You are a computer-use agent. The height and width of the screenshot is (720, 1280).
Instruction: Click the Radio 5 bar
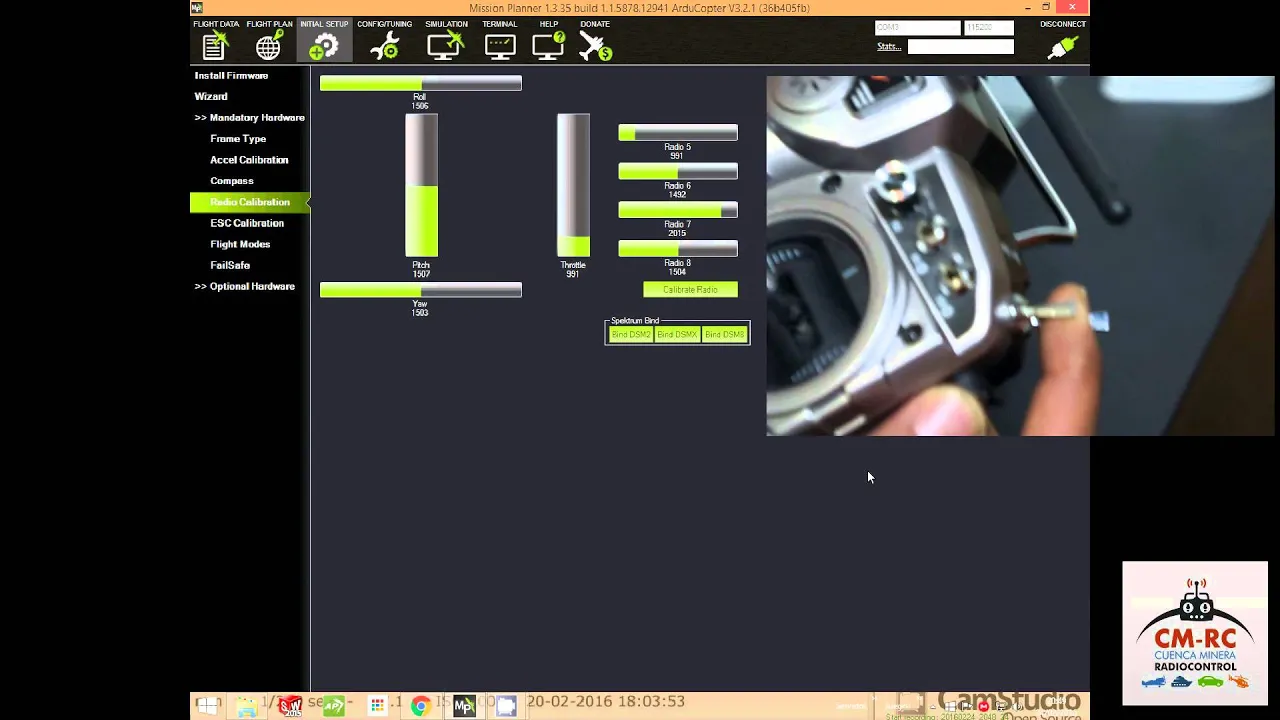coord(678,133)
